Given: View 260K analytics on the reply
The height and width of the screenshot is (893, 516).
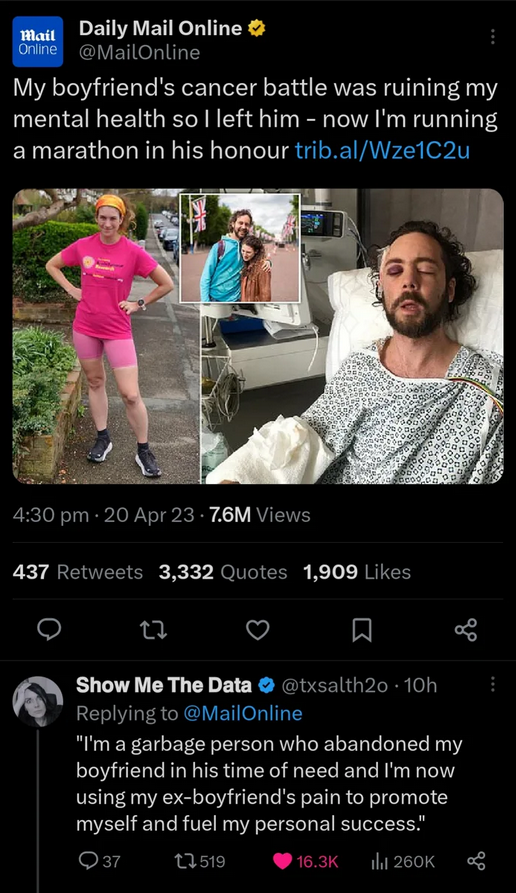Looking at the screenshot, I should pos(403,861).
